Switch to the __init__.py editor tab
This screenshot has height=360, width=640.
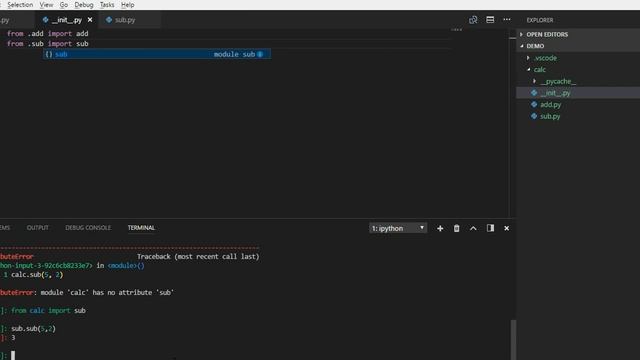pyautogui.click(x=67, y=20)
